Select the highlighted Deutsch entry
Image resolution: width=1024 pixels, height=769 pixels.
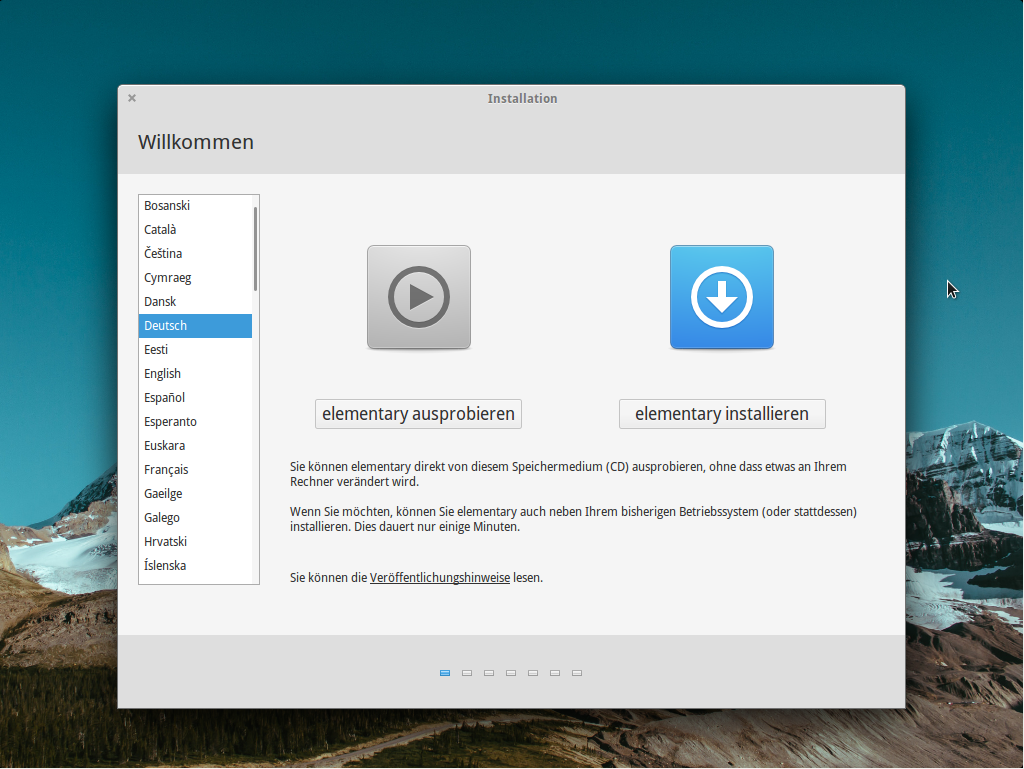[x=166, y=326]
